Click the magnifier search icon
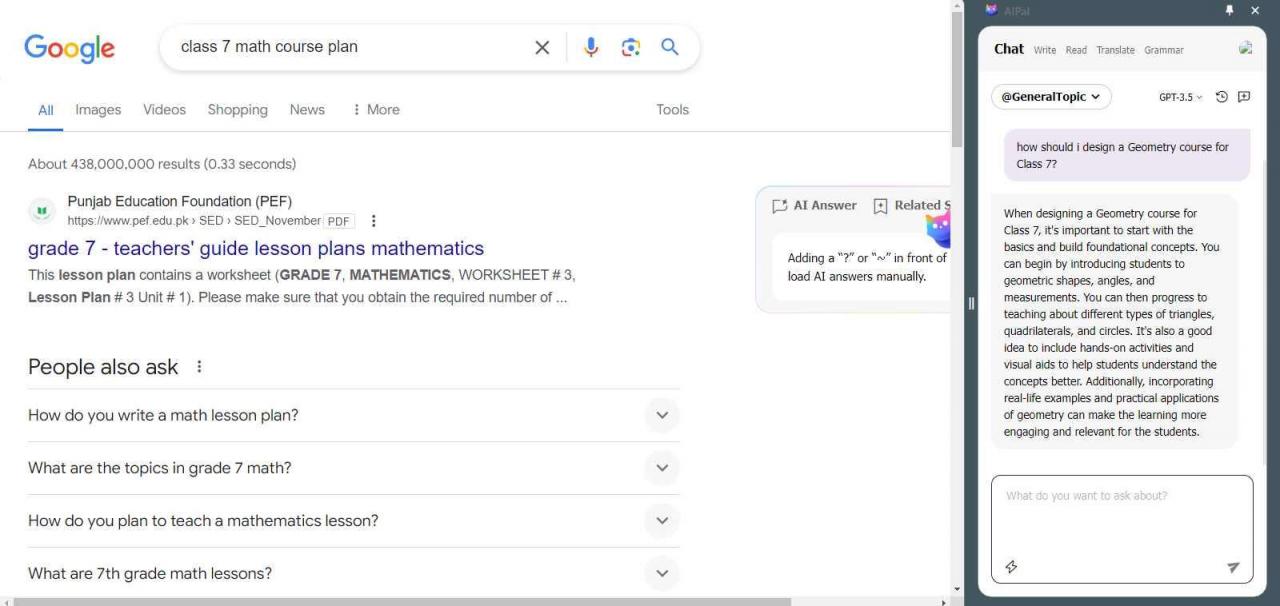The width and height of the screenshot is (1280, 606). [x=670, y=47]
